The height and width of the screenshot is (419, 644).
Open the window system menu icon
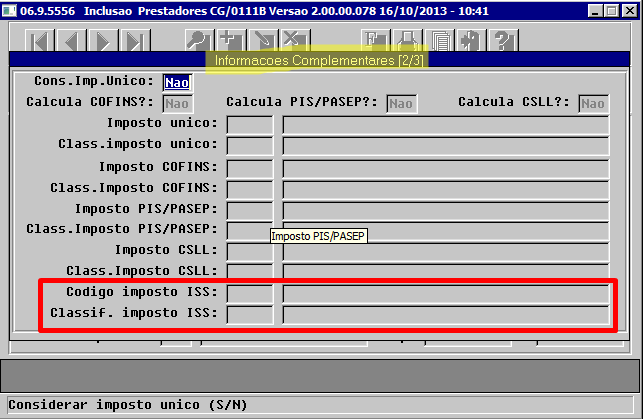pos(9,10)
